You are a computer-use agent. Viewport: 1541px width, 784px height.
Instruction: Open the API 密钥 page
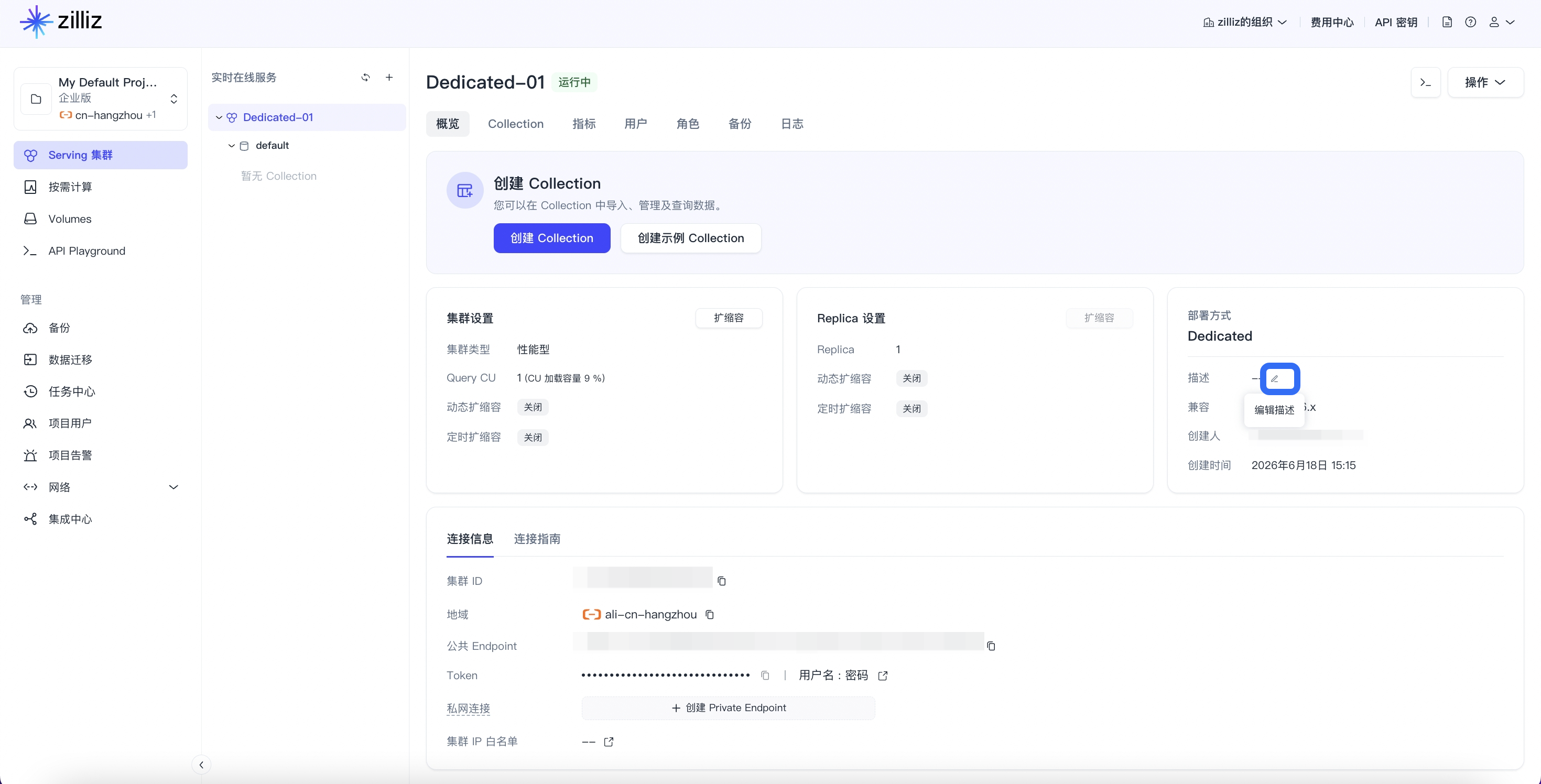click(x=1396, y=22)
